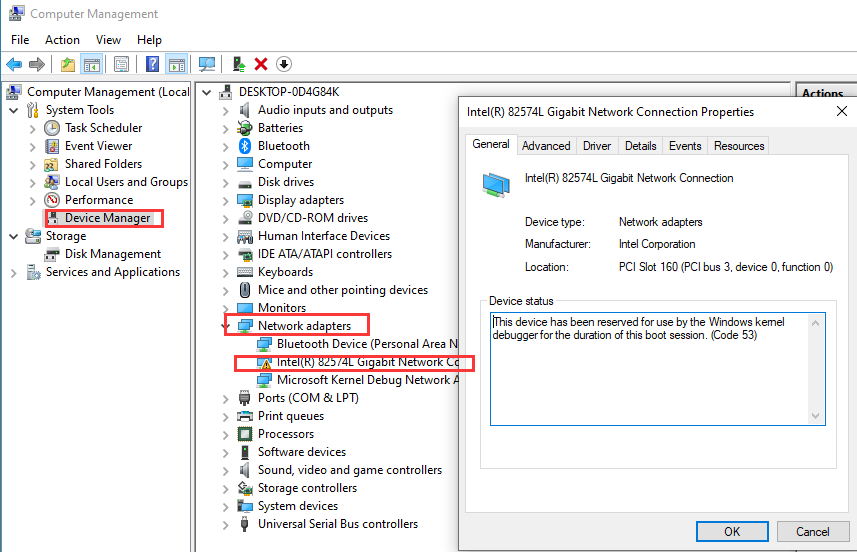Screen dimensions: 857x552
Task: Select Human Interface Devices category
Action: click(324, 236)
